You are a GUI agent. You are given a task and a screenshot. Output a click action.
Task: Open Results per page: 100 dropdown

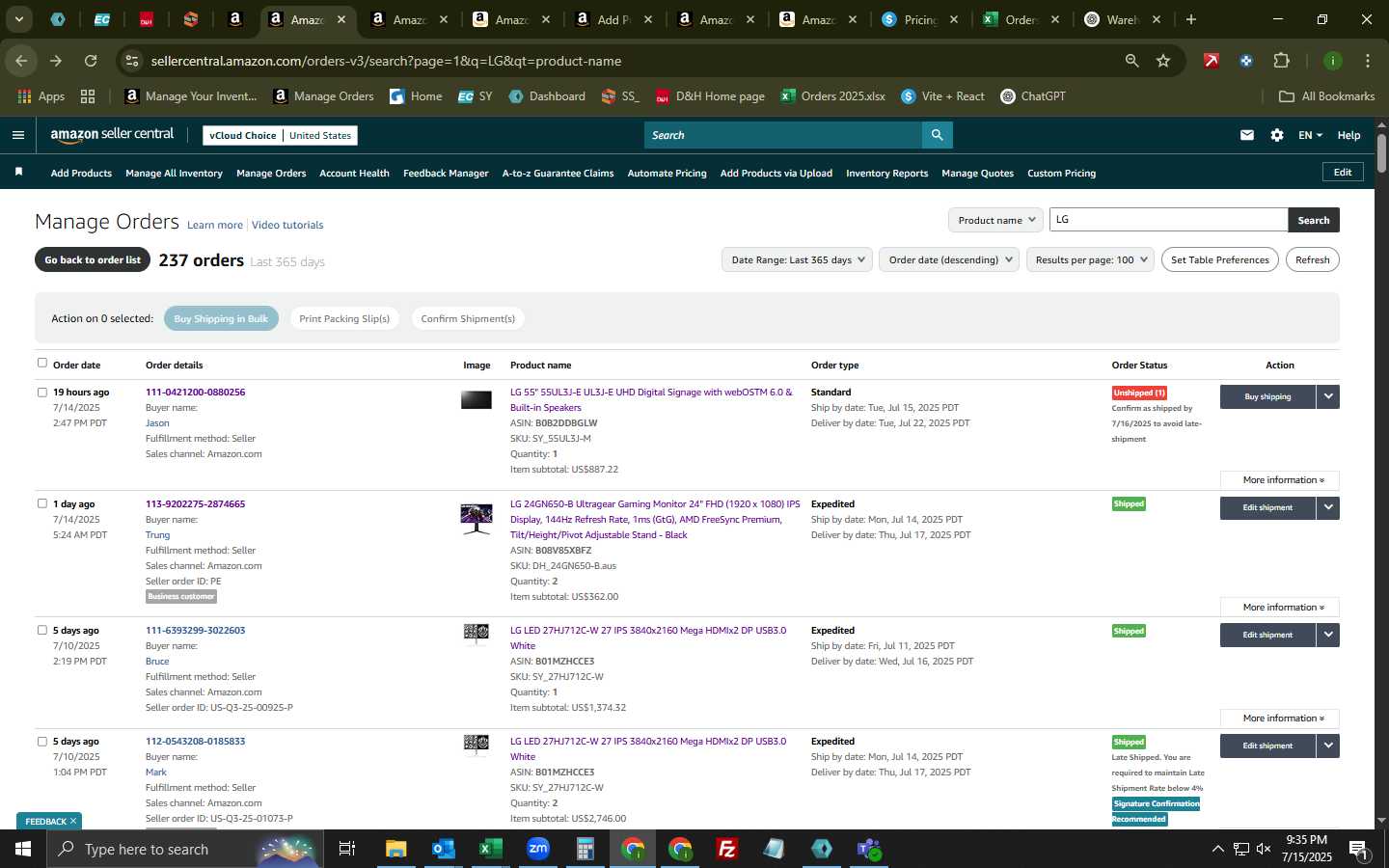1090,259
